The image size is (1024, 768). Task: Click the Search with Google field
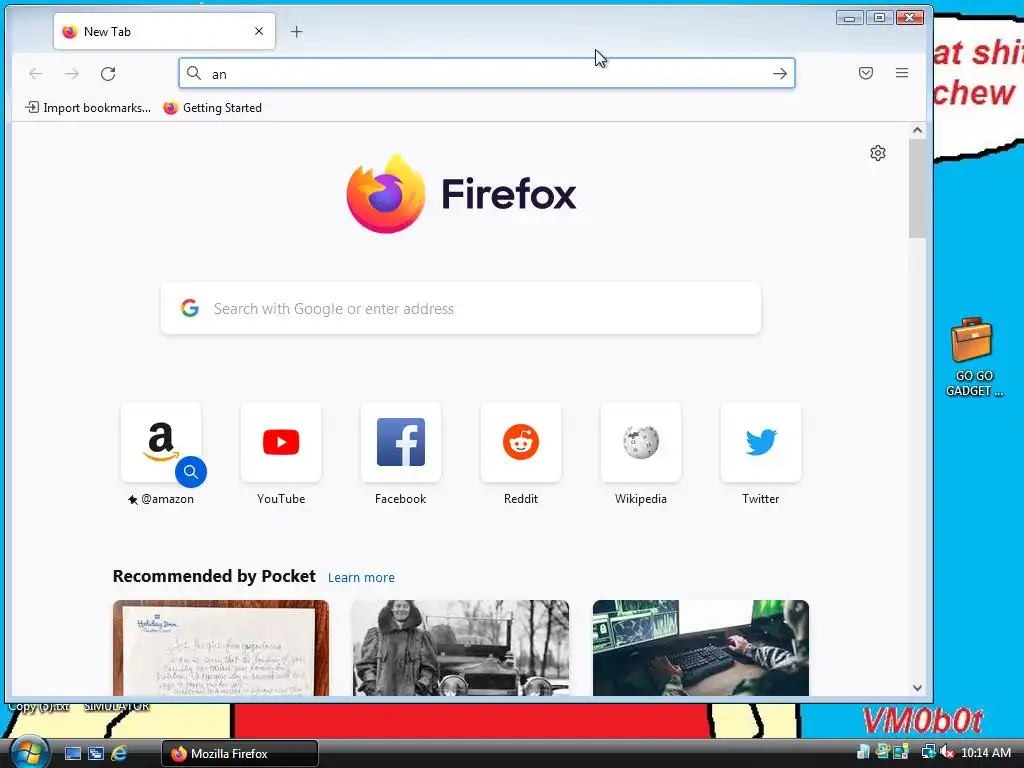461,308
